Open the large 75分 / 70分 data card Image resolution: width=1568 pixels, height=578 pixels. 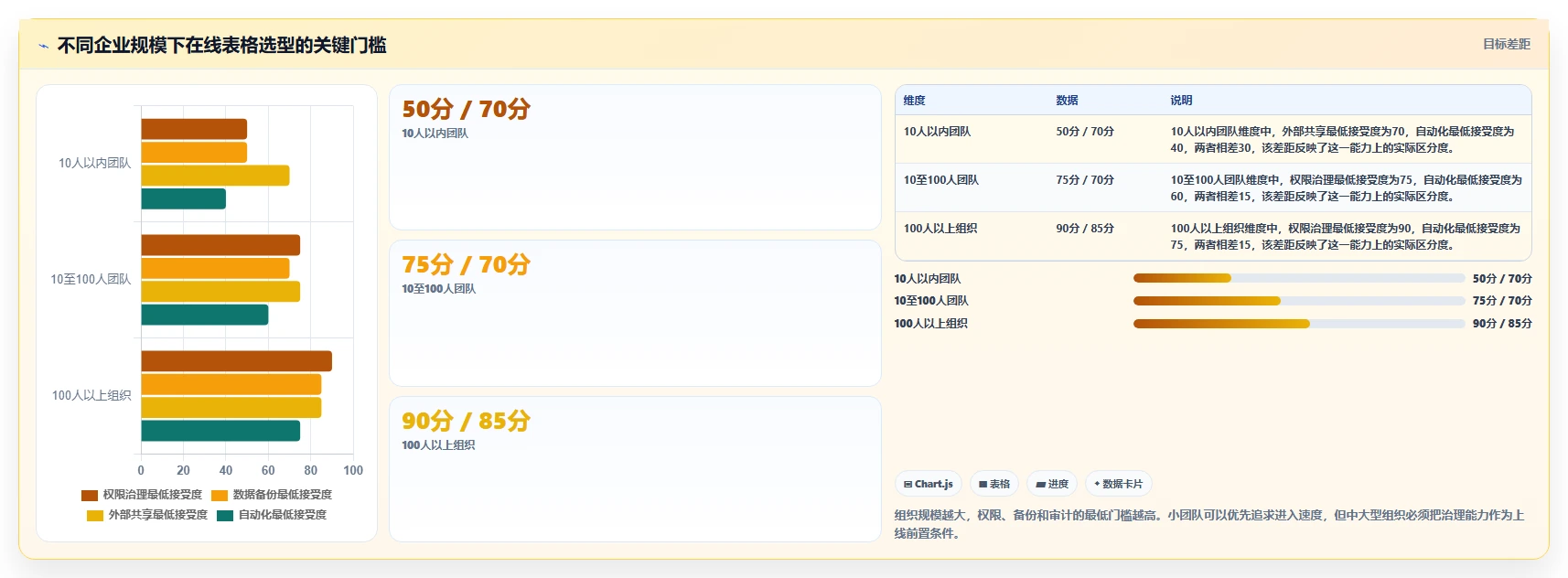tap(635, 313)
